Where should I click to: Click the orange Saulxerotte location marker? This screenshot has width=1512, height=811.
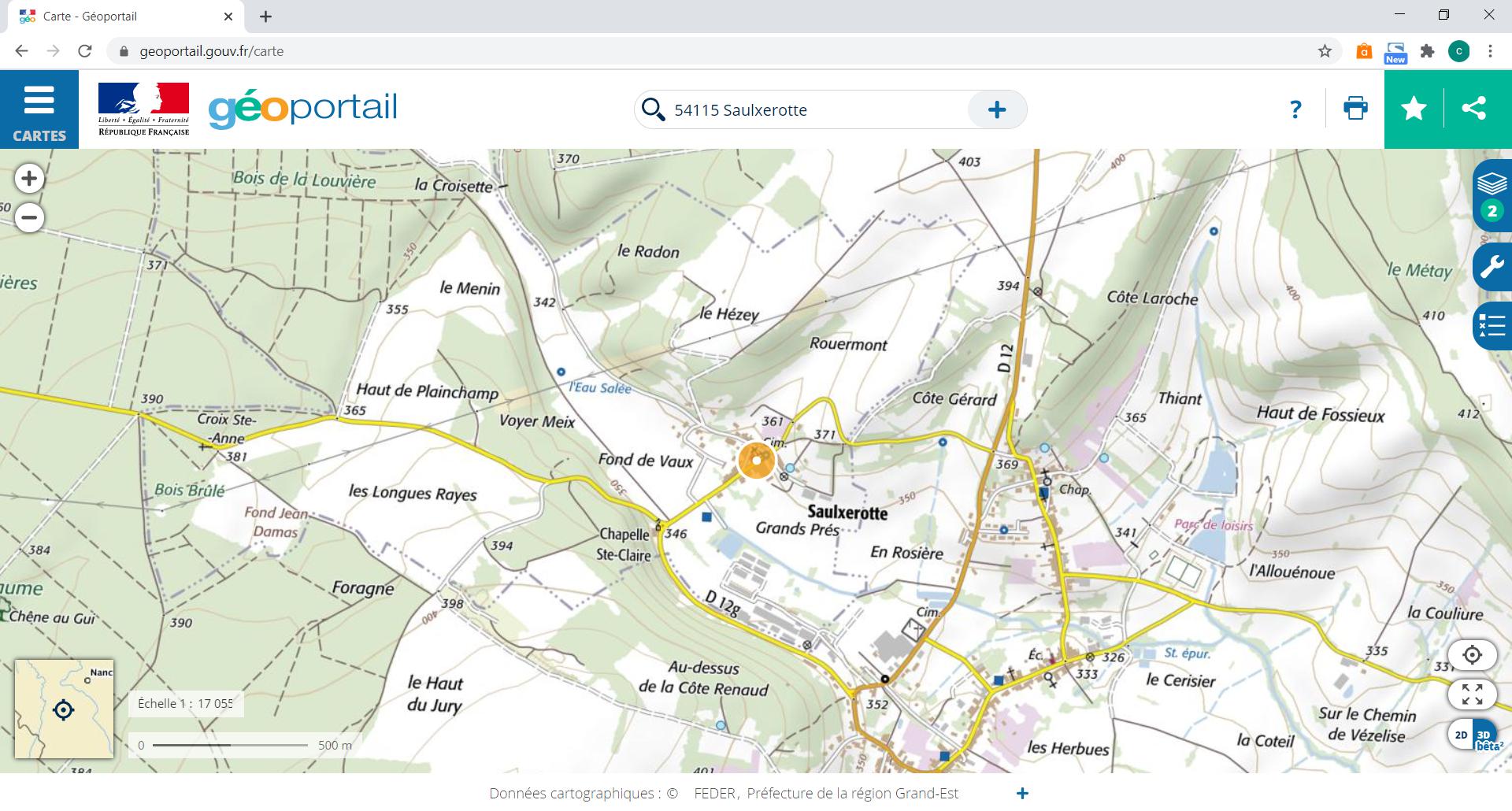(757, 460)
